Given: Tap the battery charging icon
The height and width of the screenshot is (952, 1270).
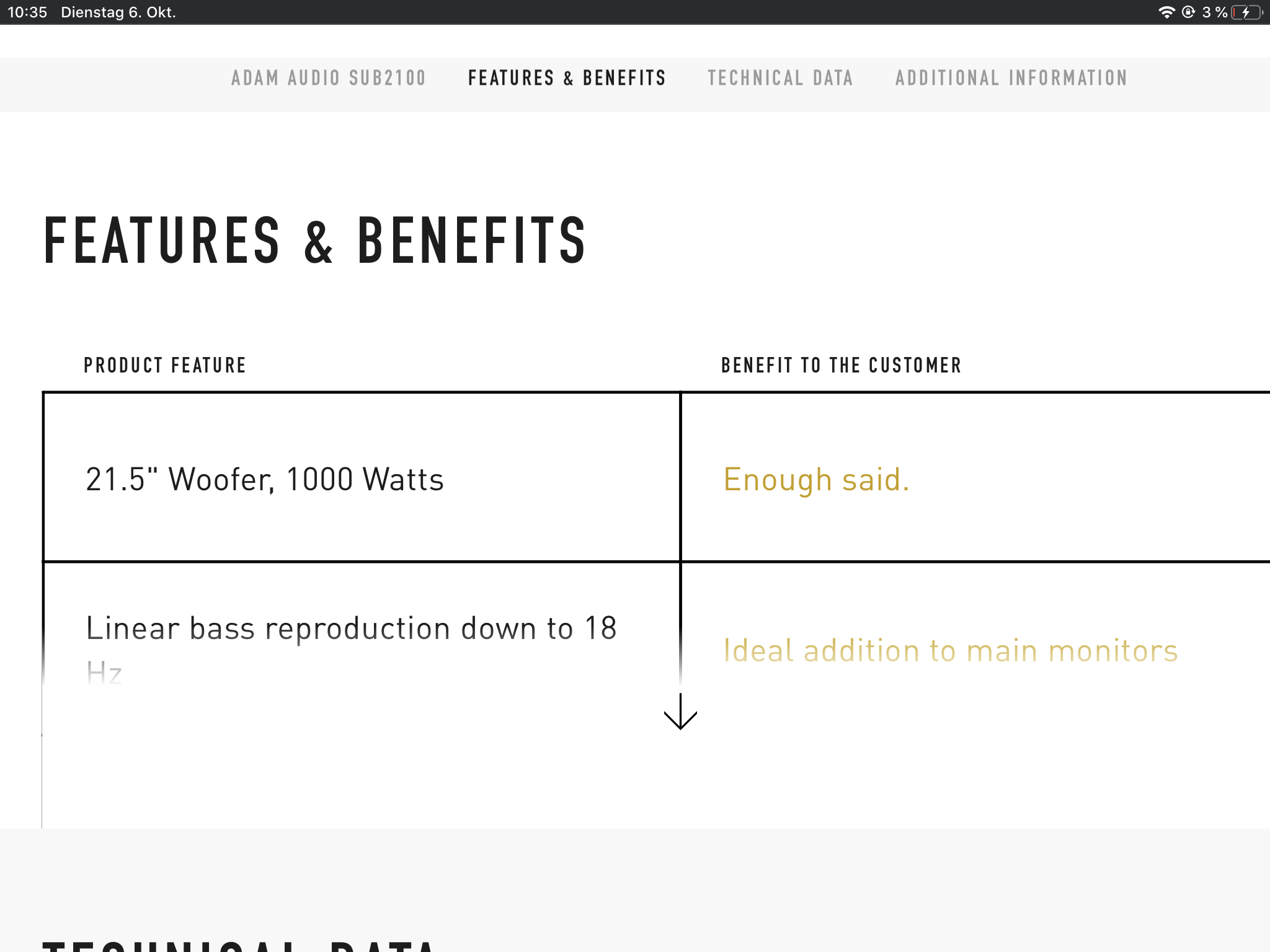Looking at the screenshot, I should 1248,12.
